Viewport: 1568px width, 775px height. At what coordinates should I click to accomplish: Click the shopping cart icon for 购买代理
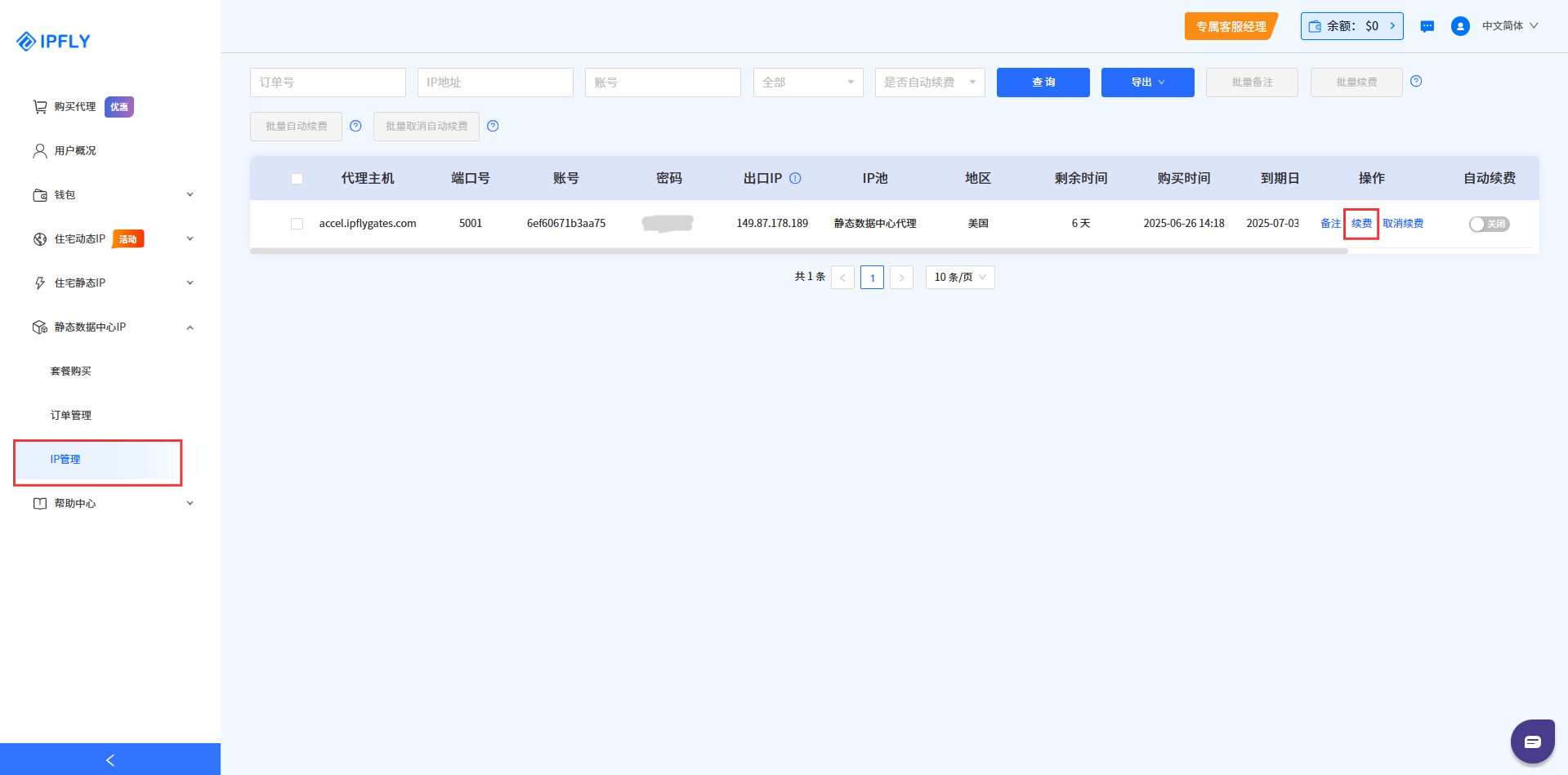pyautogui.click(x=39, y=106)
